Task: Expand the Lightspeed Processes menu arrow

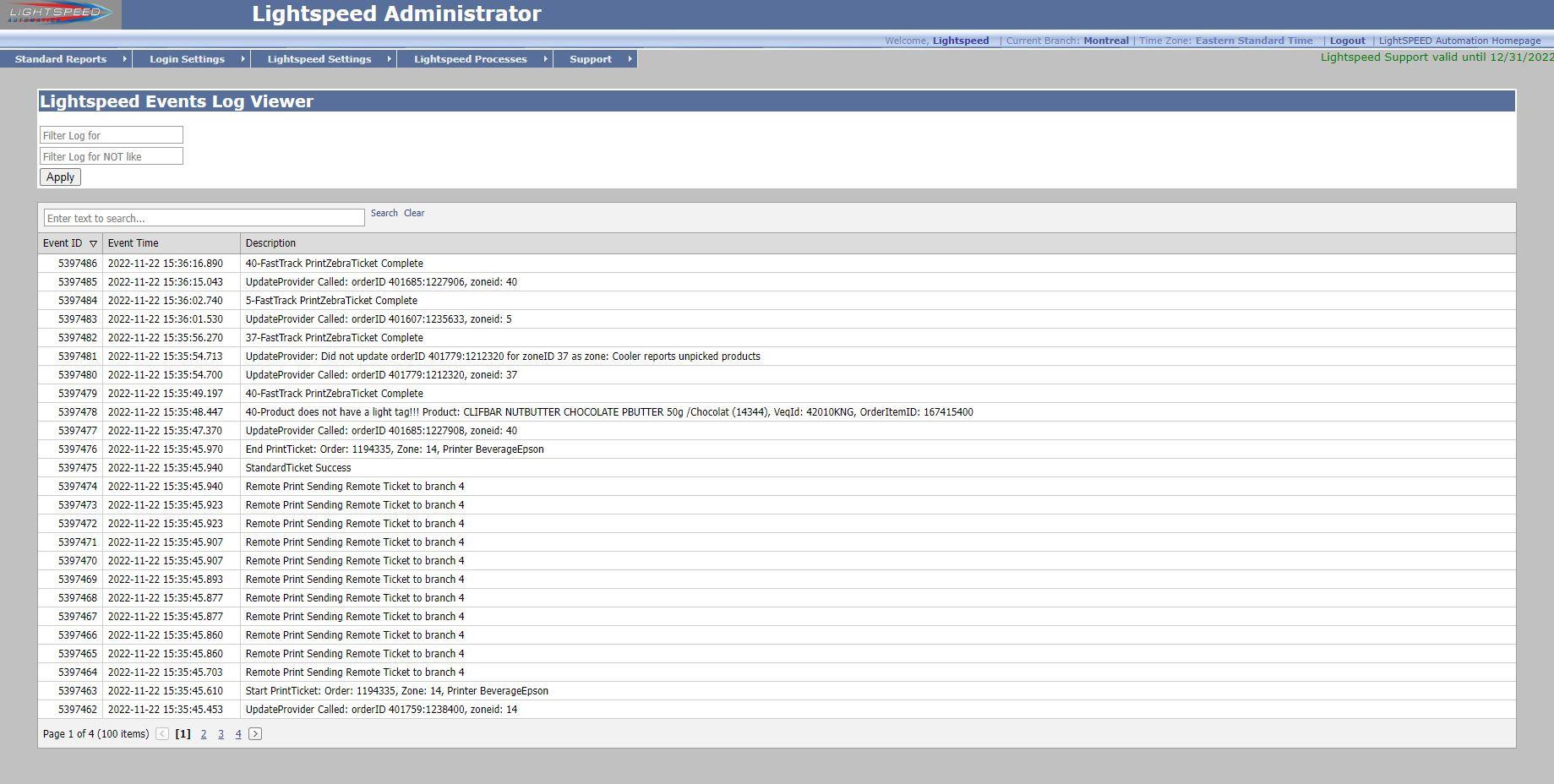Action: coord(545,59)
